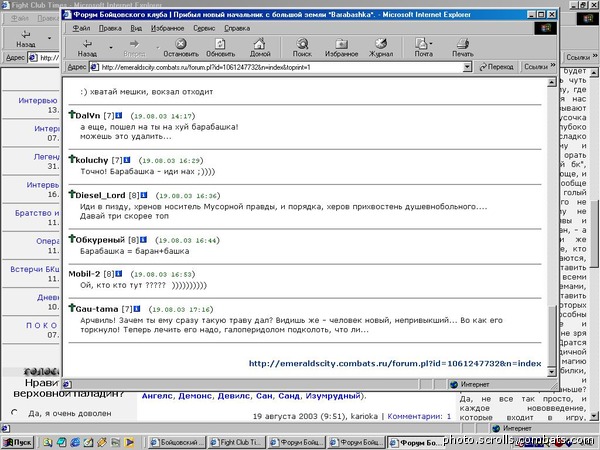Viewport: 600px width, 450px height.
Task: Open info icon next to Mobil-2
Action: click(x=119, y=274)
